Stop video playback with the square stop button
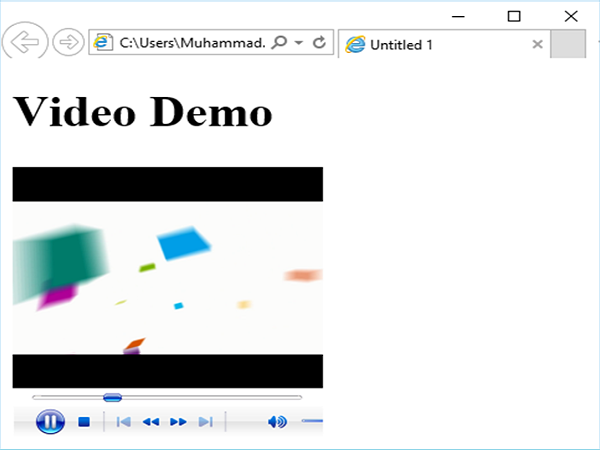600x450 pixels. point(84,422)
